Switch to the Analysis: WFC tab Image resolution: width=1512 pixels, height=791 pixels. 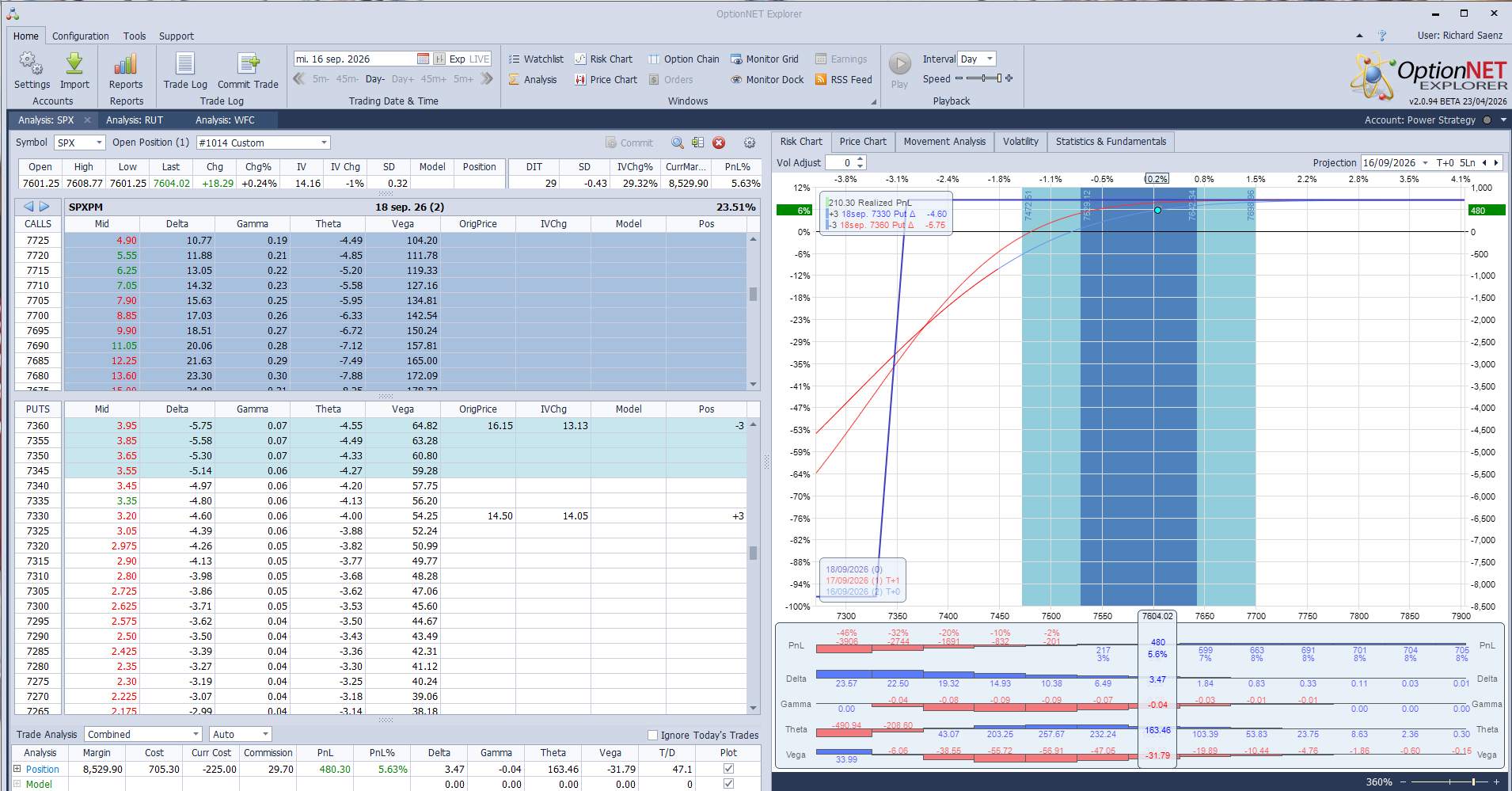click(225, 120)
